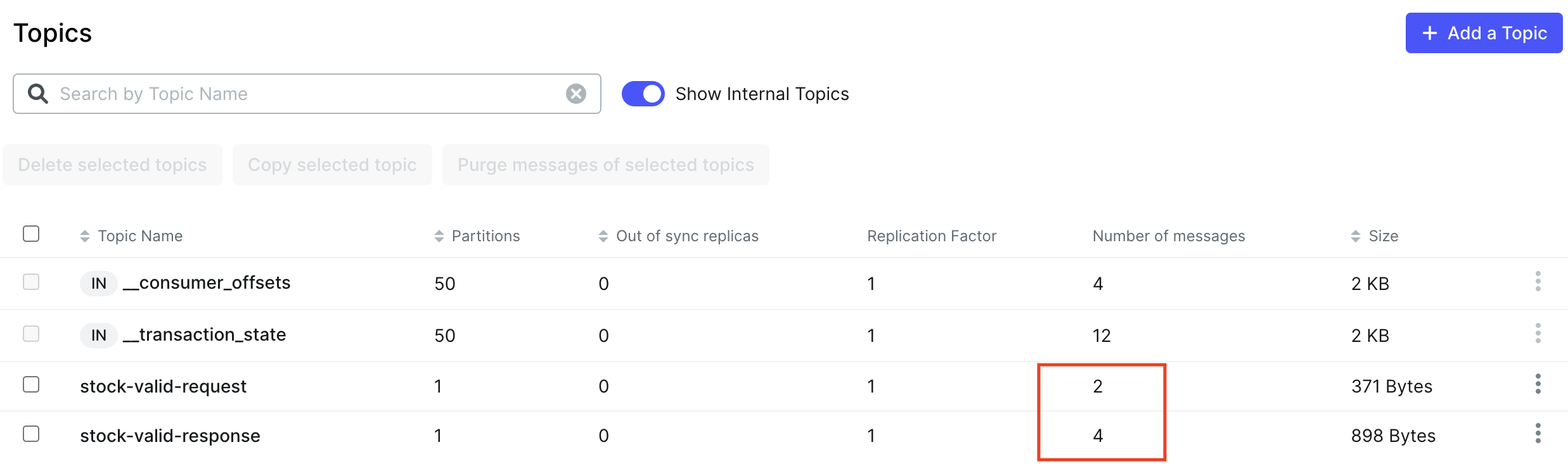Click the Show Internal Topics label
The width and height of the screenshot is (1568, 466).
click(x=762, y=94)
